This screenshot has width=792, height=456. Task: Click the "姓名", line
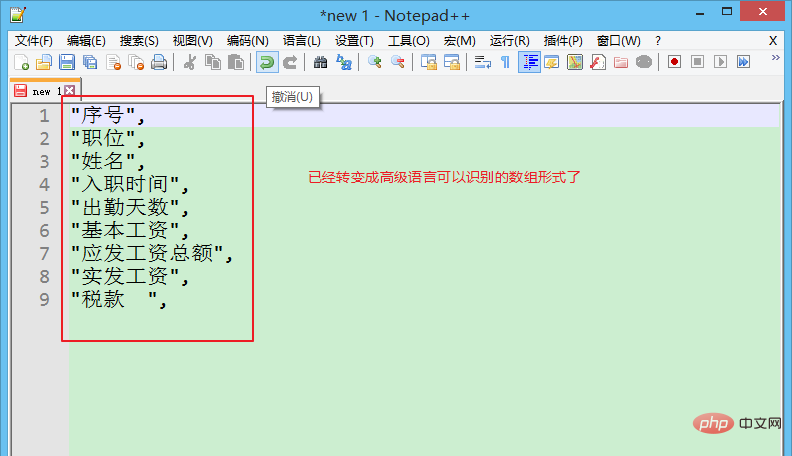coord(108,161)
